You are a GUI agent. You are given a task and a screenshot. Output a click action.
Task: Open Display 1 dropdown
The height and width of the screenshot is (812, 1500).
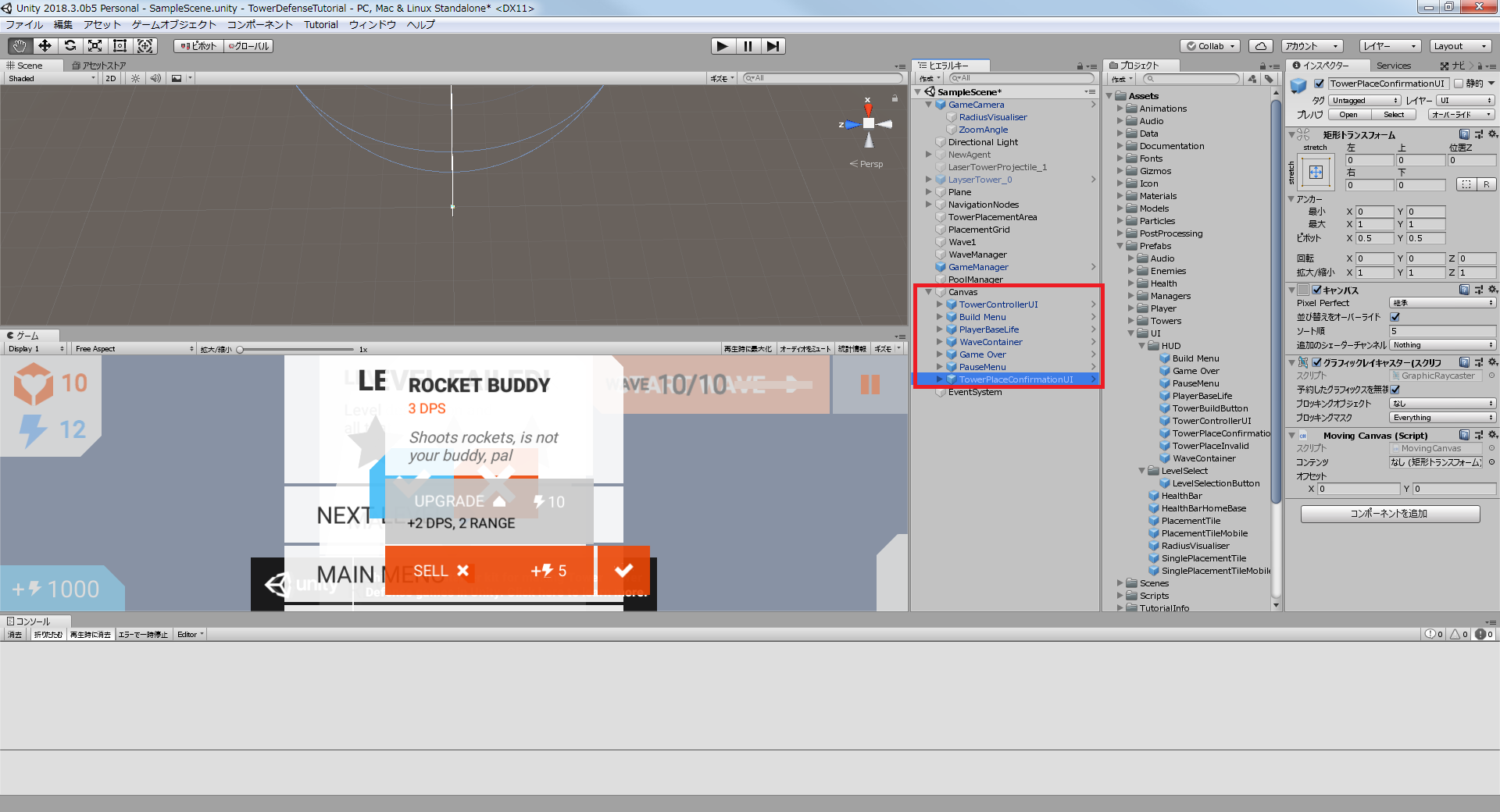tap(36, 349)
